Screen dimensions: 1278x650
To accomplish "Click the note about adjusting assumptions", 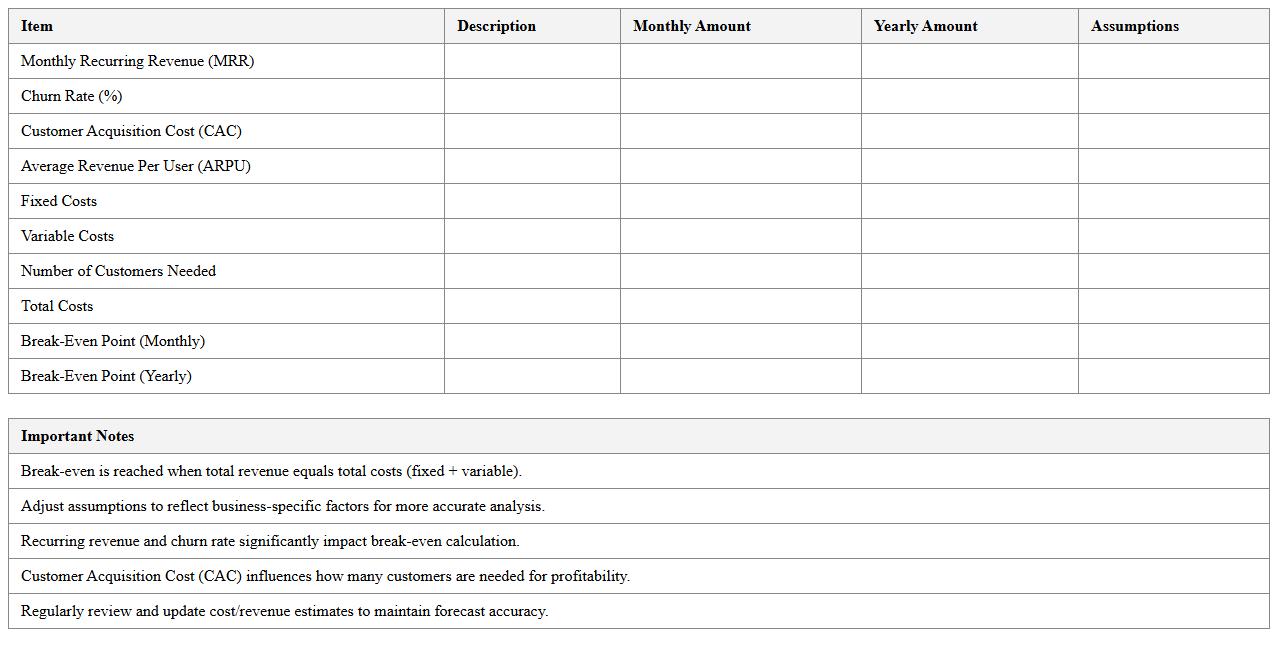I will 282,506.
